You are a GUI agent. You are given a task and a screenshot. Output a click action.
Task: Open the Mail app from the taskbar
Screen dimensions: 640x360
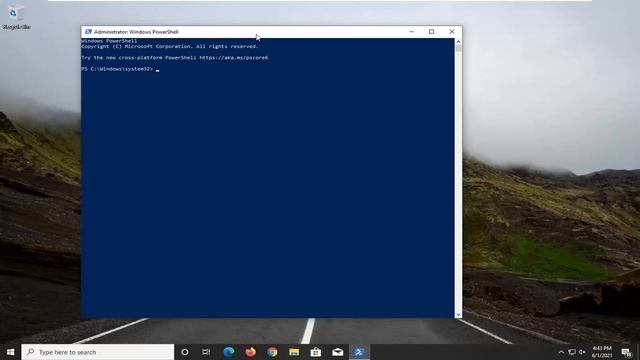point(338,352)
